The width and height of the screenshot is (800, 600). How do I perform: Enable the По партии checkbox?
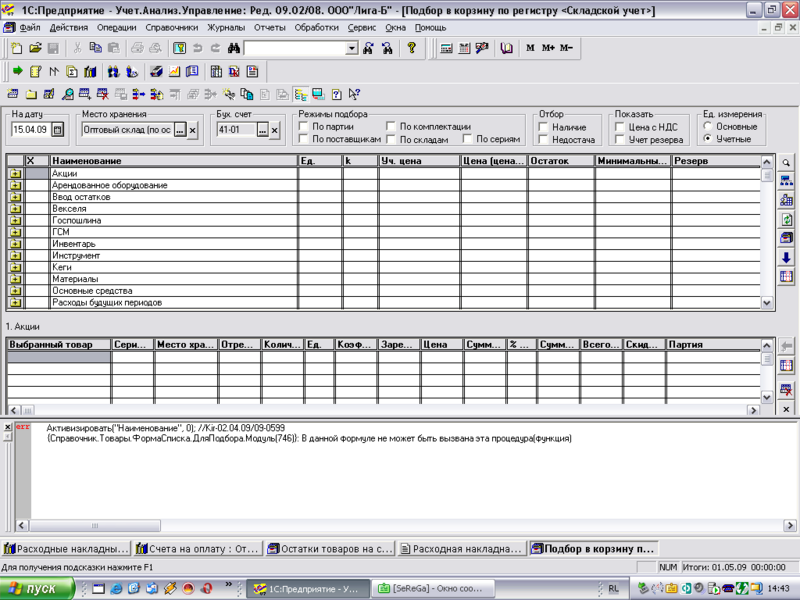[x=304, y=127]
